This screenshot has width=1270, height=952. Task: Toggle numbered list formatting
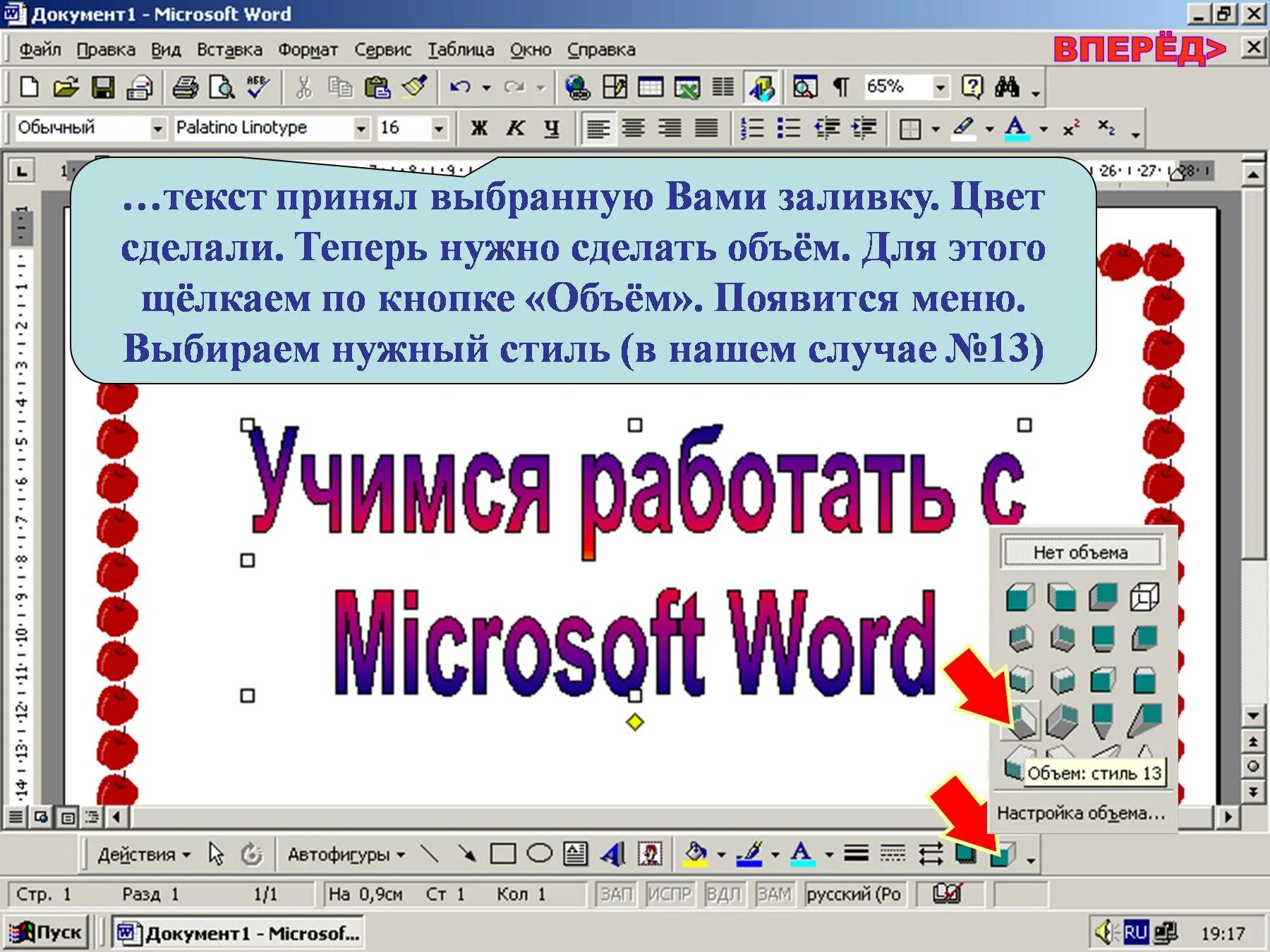[752, 128]
